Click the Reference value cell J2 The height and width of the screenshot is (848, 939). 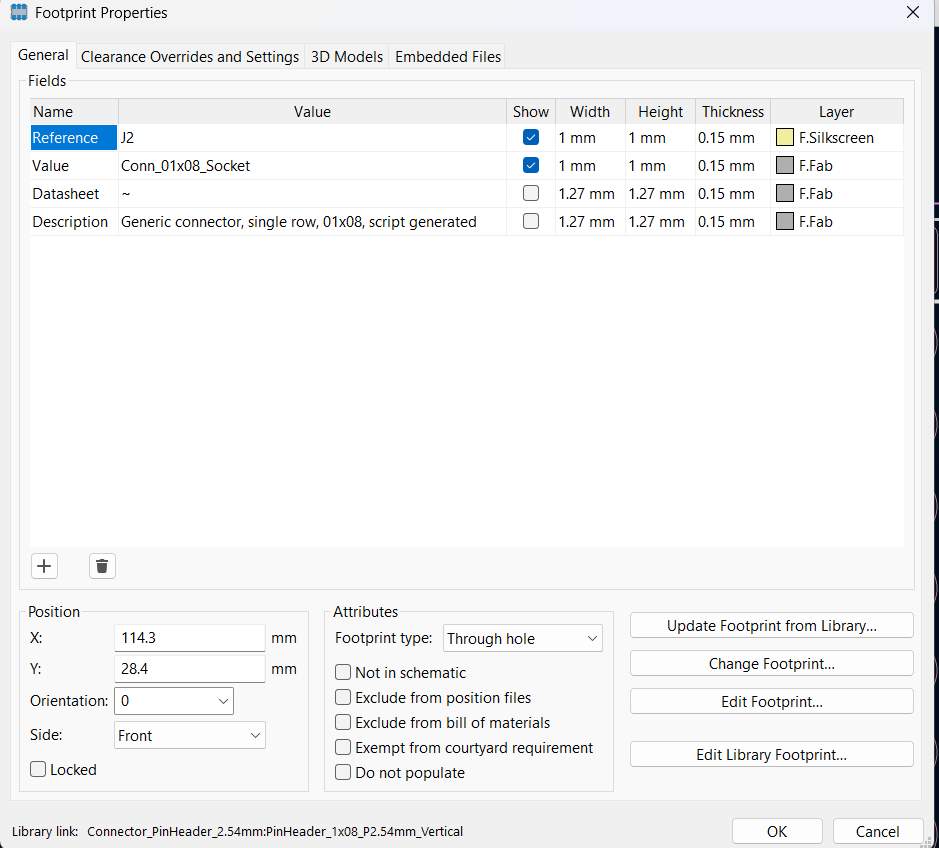[x=312, y=137]
